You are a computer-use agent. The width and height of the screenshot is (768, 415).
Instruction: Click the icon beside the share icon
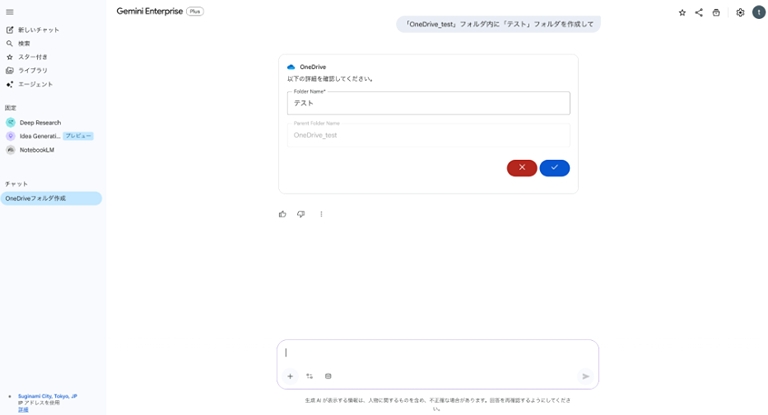tap(716, 13)
